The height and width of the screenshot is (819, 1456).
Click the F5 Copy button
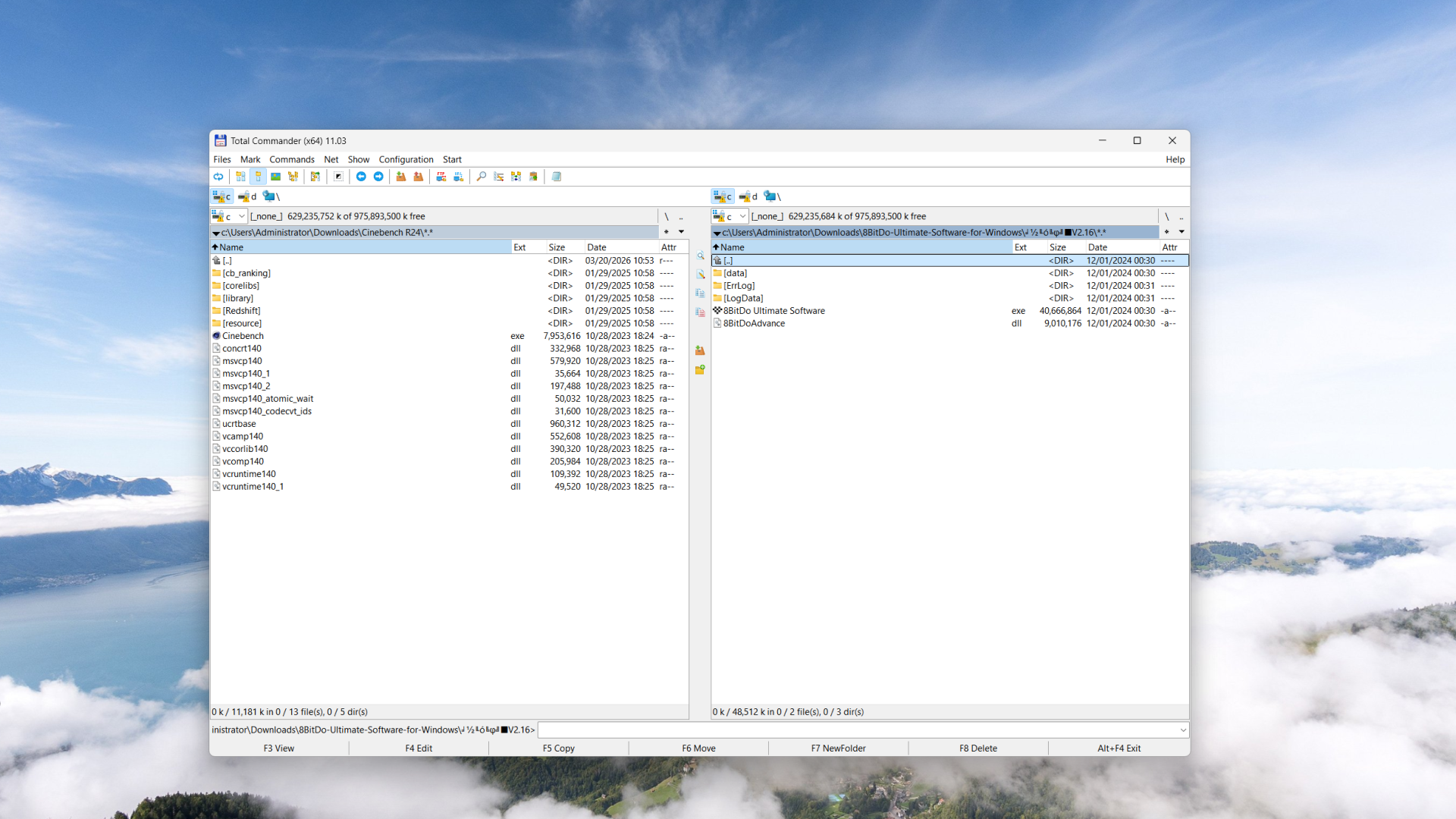click(558, 748)
